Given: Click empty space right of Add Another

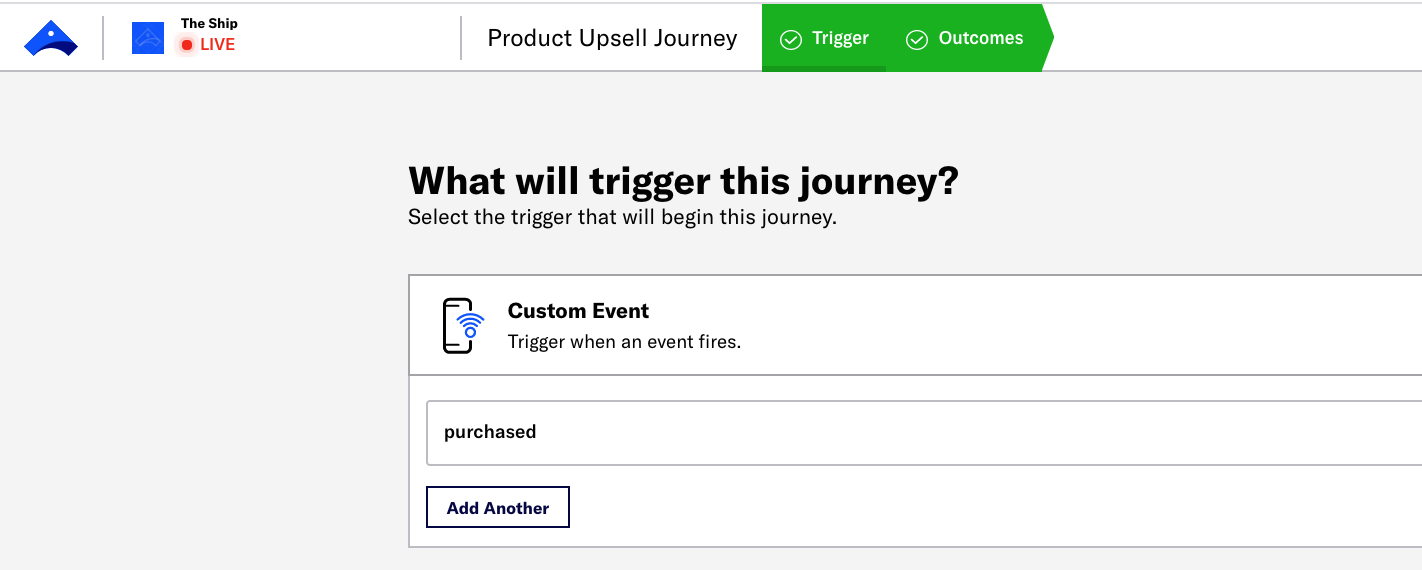Looking at the screenshot, I should 900,508.
